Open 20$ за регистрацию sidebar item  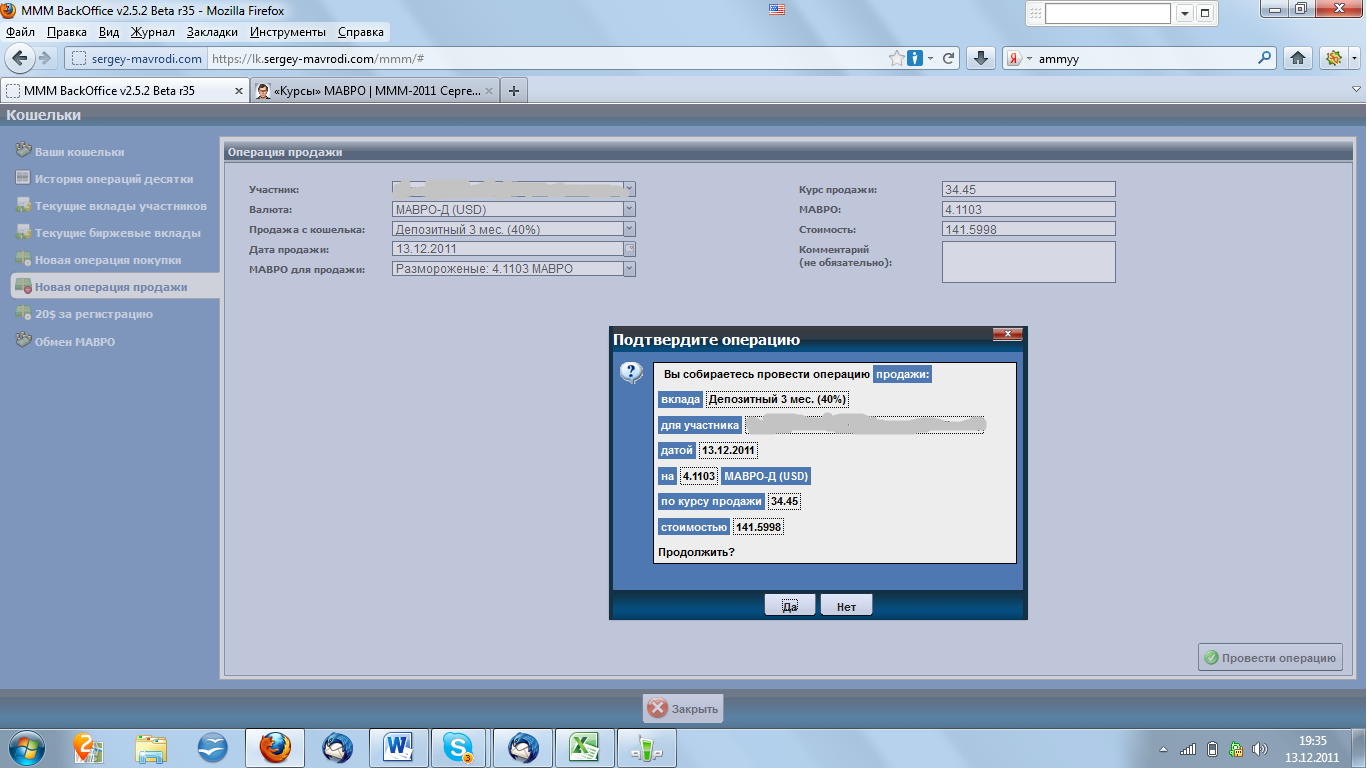coord(93,314)
